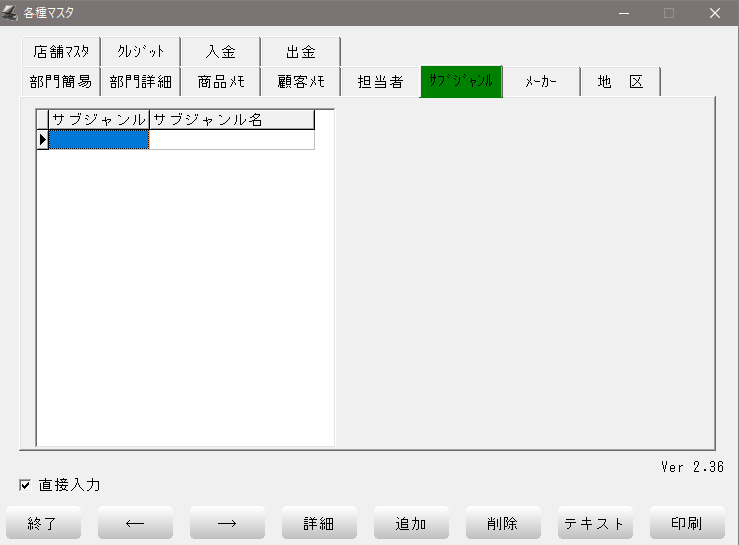The image size is (739, 545).
Task: Click the 追加 button
Action: (x=411, y=523)
